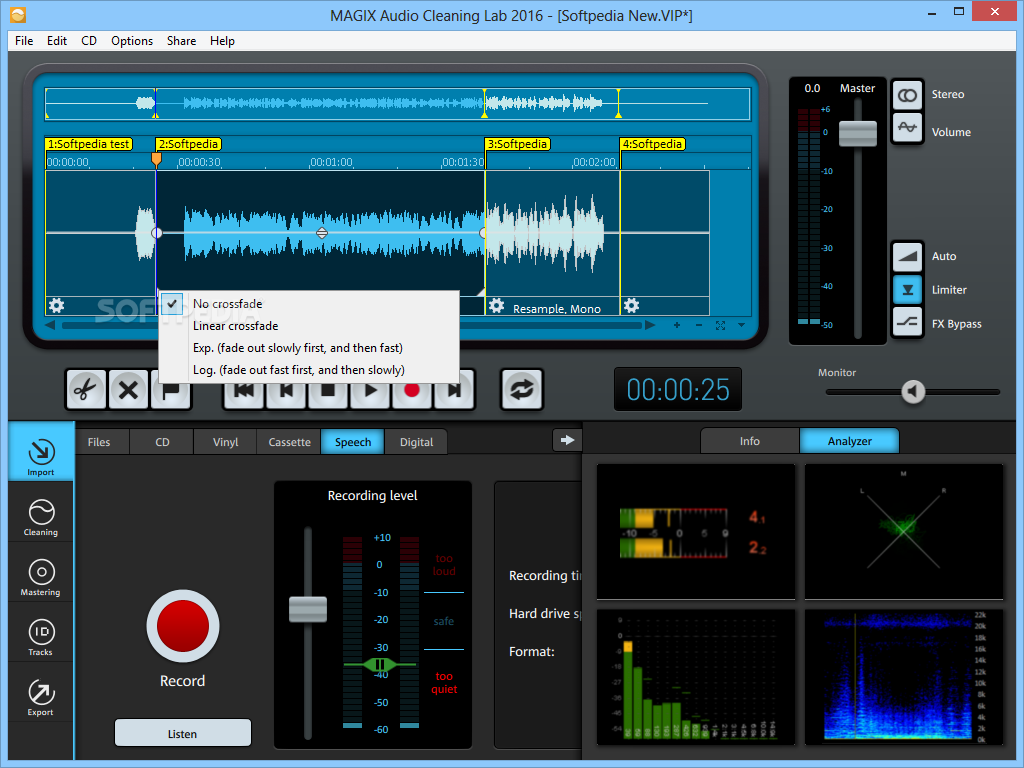Zoom in timeline with plus icon
This screenshot has height=768, width=1024.
coord(677,325)
